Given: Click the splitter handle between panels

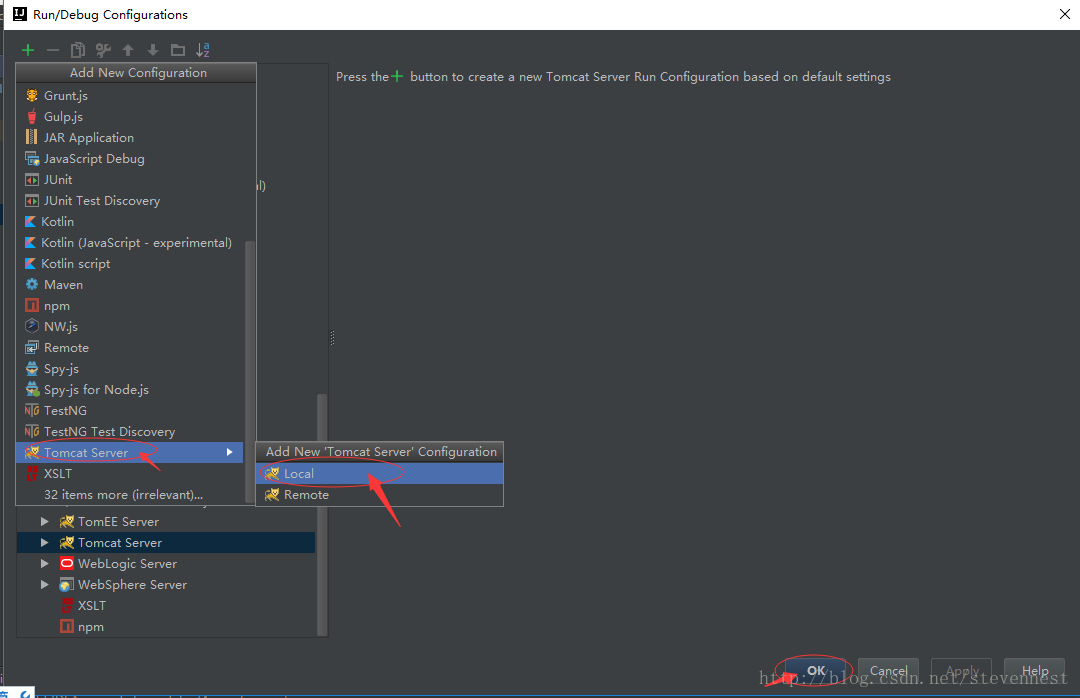Looking at the screenshot, I should pos(332,338).
